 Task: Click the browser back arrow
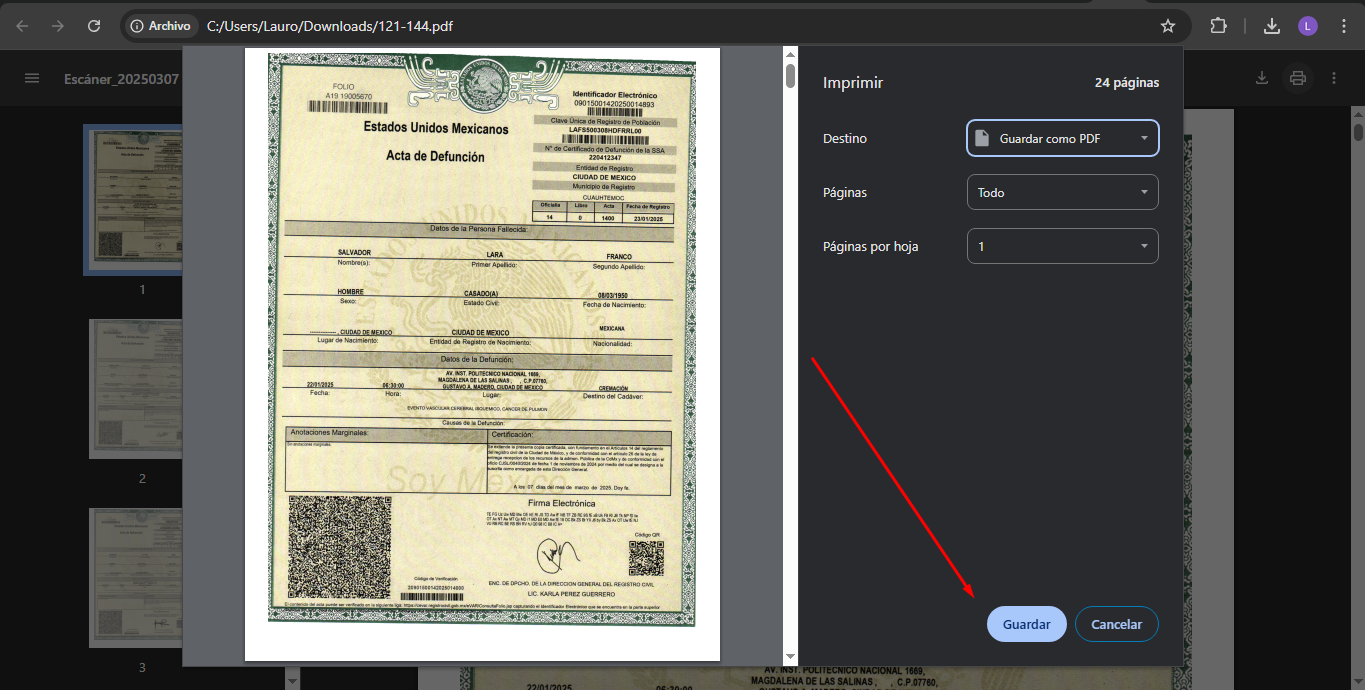coord(22,26)
